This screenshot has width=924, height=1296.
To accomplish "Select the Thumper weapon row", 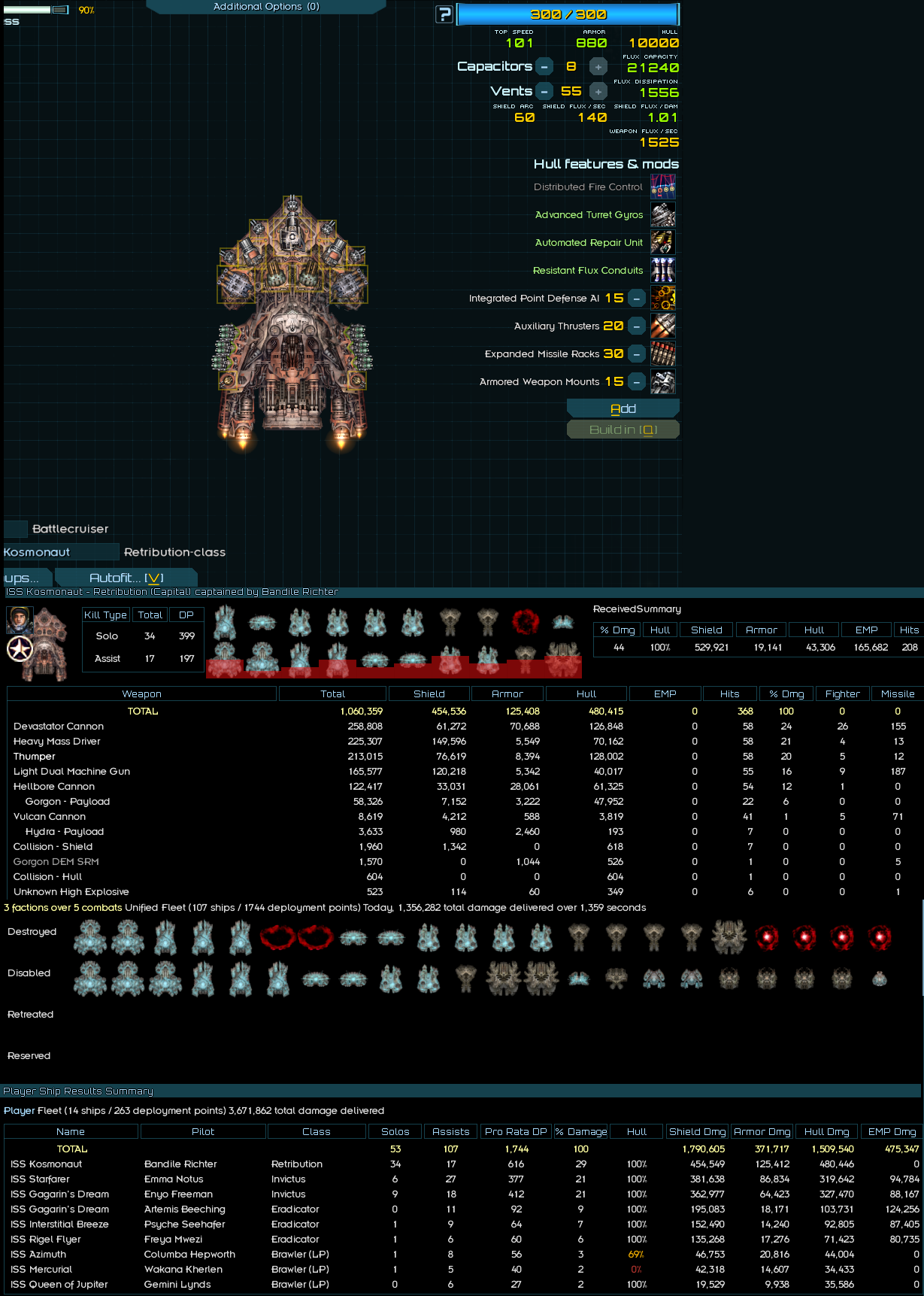I will [x=465, y=757].
